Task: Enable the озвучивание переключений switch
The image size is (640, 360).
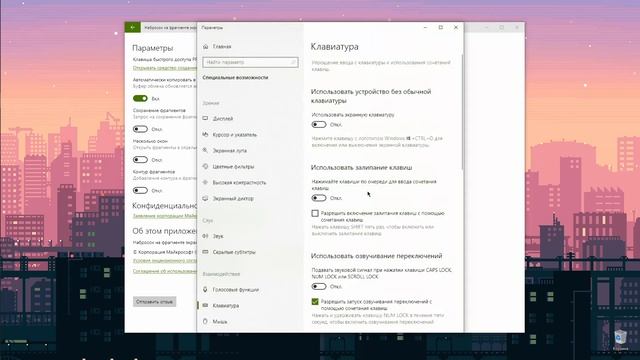Action: (319, 287)
